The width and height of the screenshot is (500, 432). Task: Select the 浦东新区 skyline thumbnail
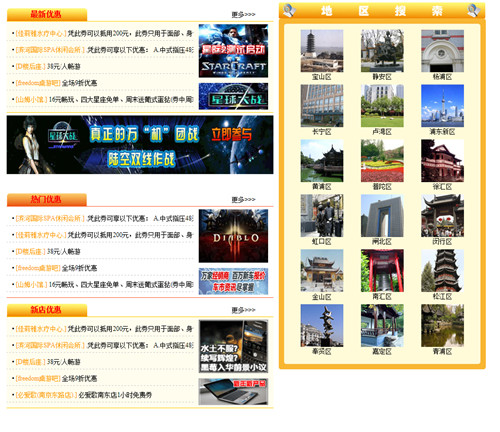pos(442,106)
